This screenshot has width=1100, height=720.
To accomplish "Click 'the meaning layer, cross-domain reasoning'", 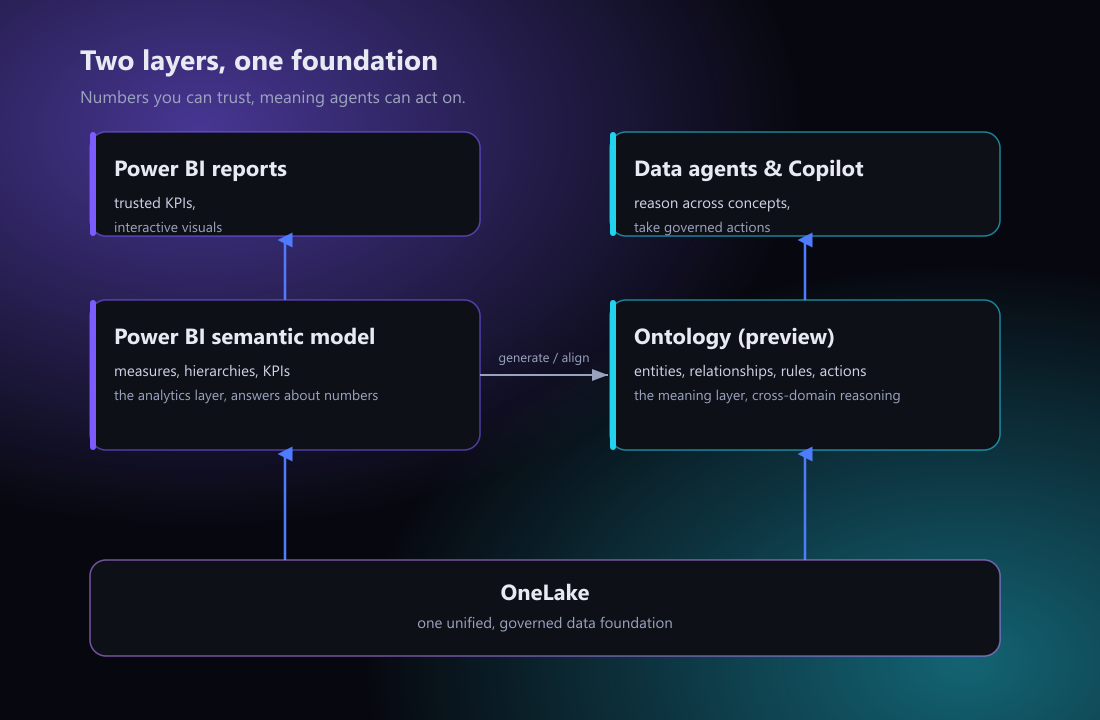I will coord(767,396).
